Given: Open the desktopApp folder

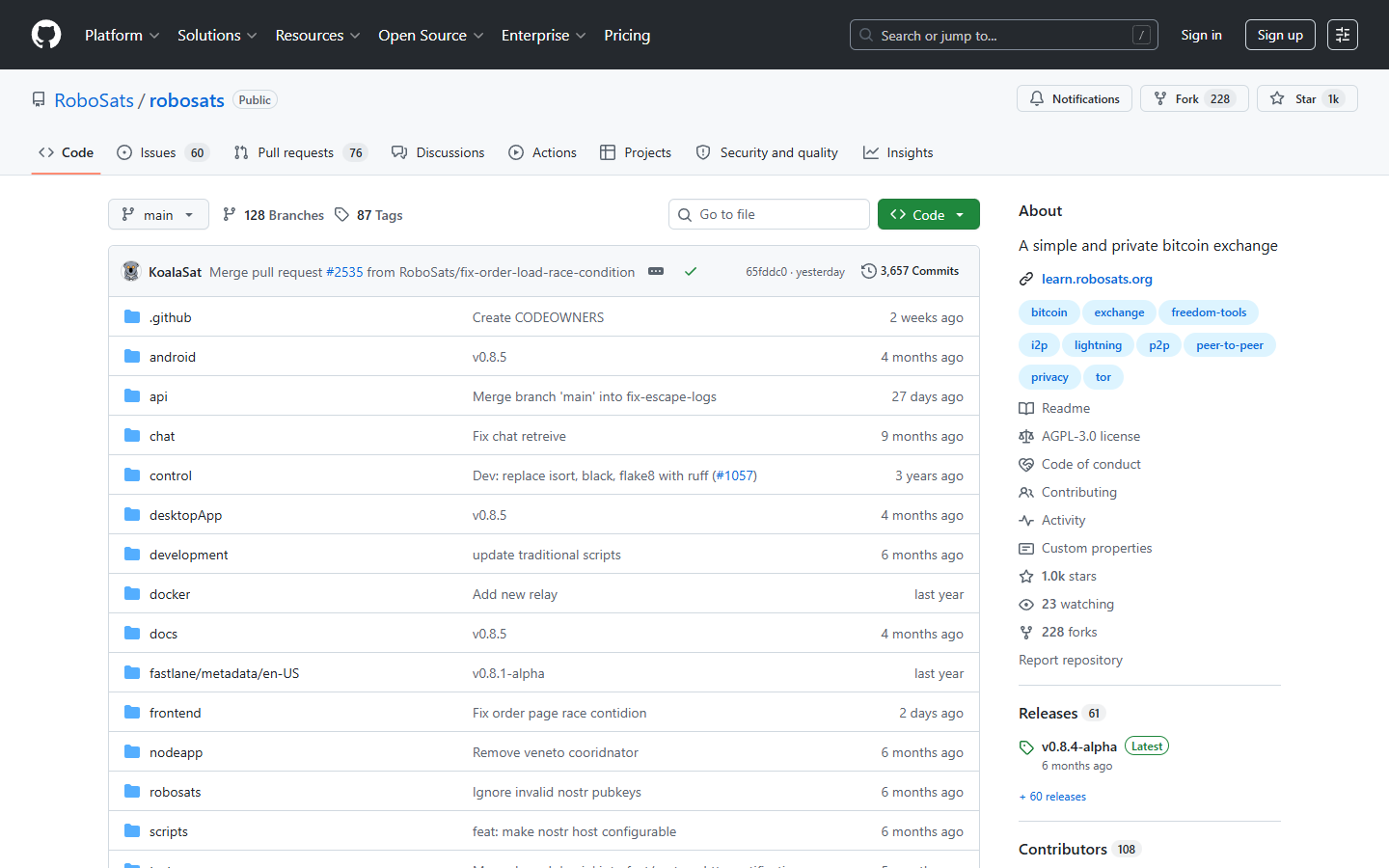Looking at the screenshot, I should (185, 515).
